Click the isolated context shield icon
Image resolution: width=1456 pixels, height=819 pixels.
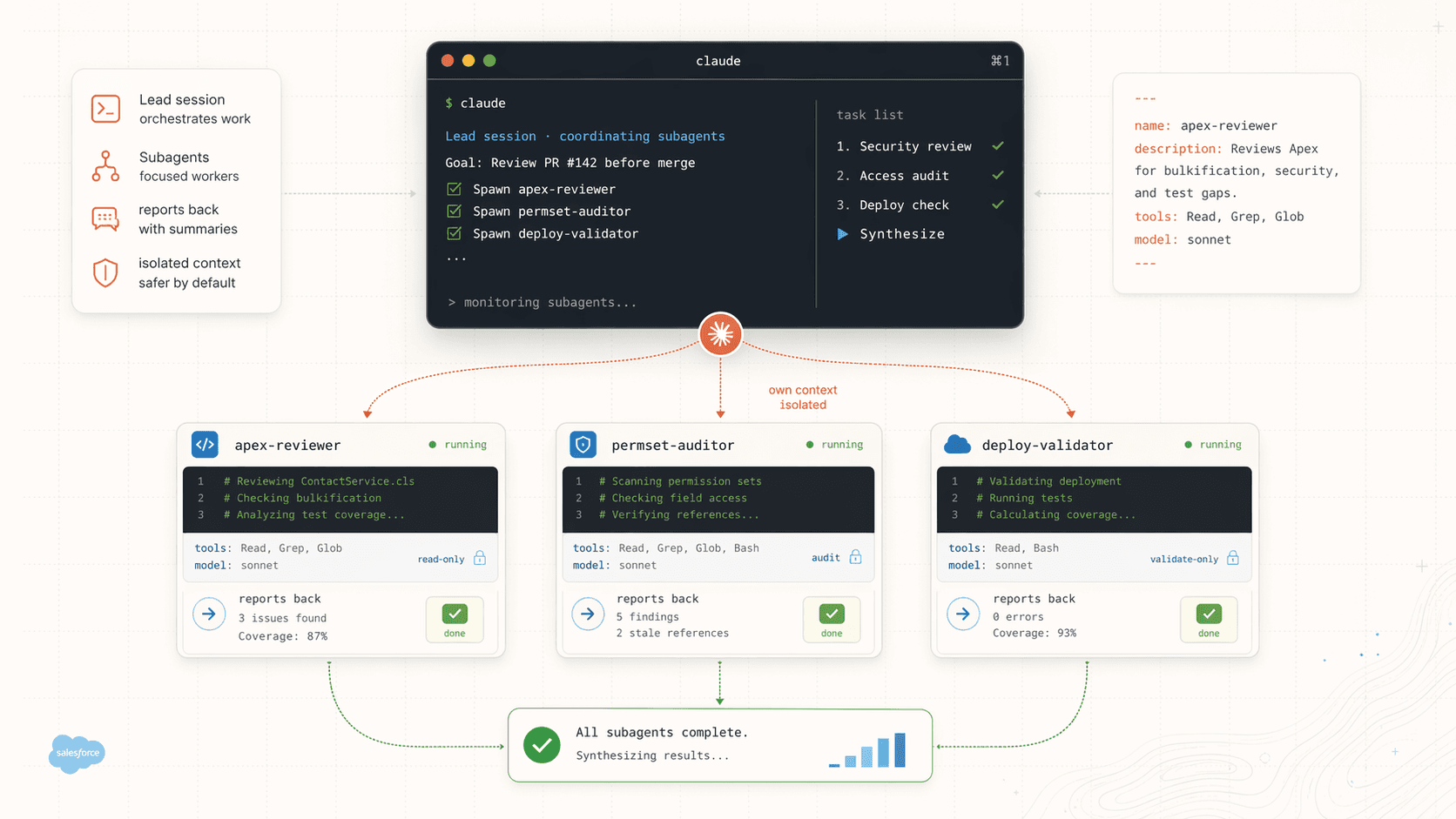click(105, 272)
